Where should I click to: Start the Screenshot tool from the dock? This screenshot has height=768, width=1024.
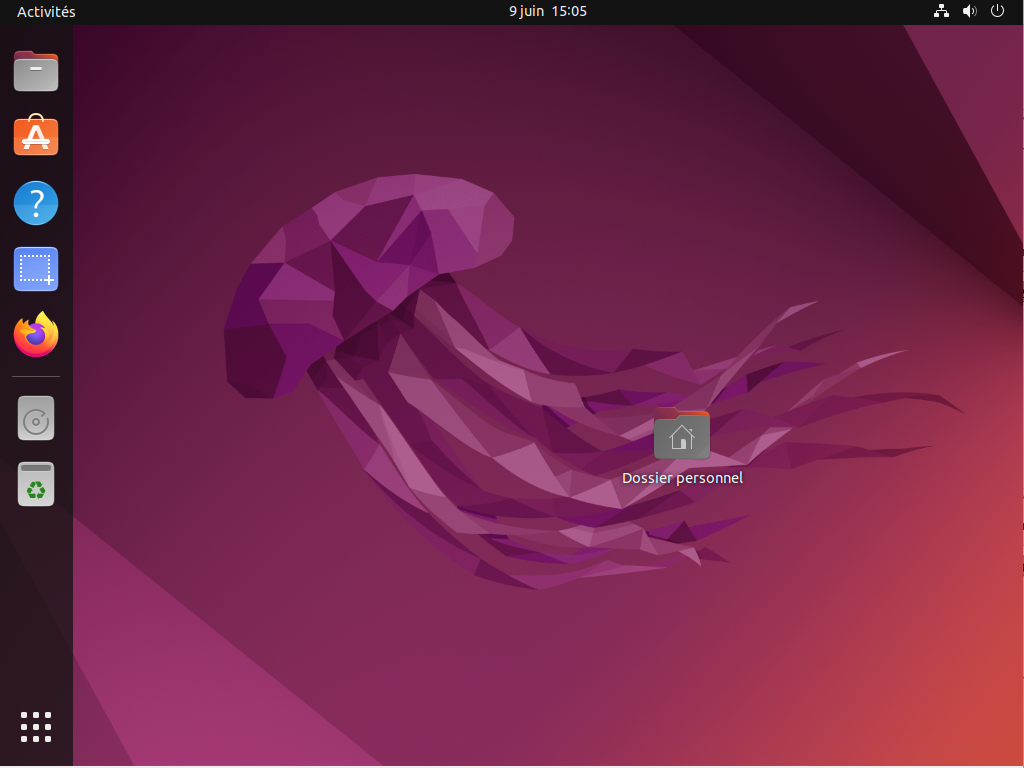click(36, 269)
